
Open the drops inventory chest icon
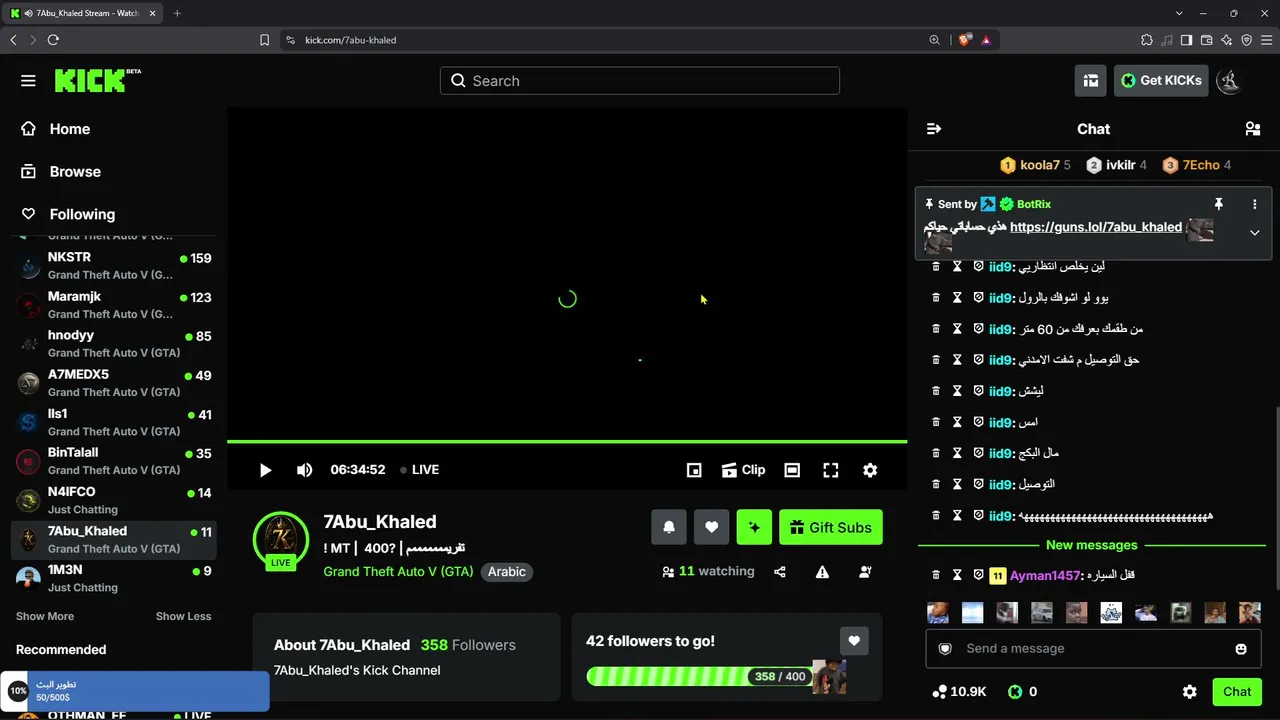pos(1091,81)
